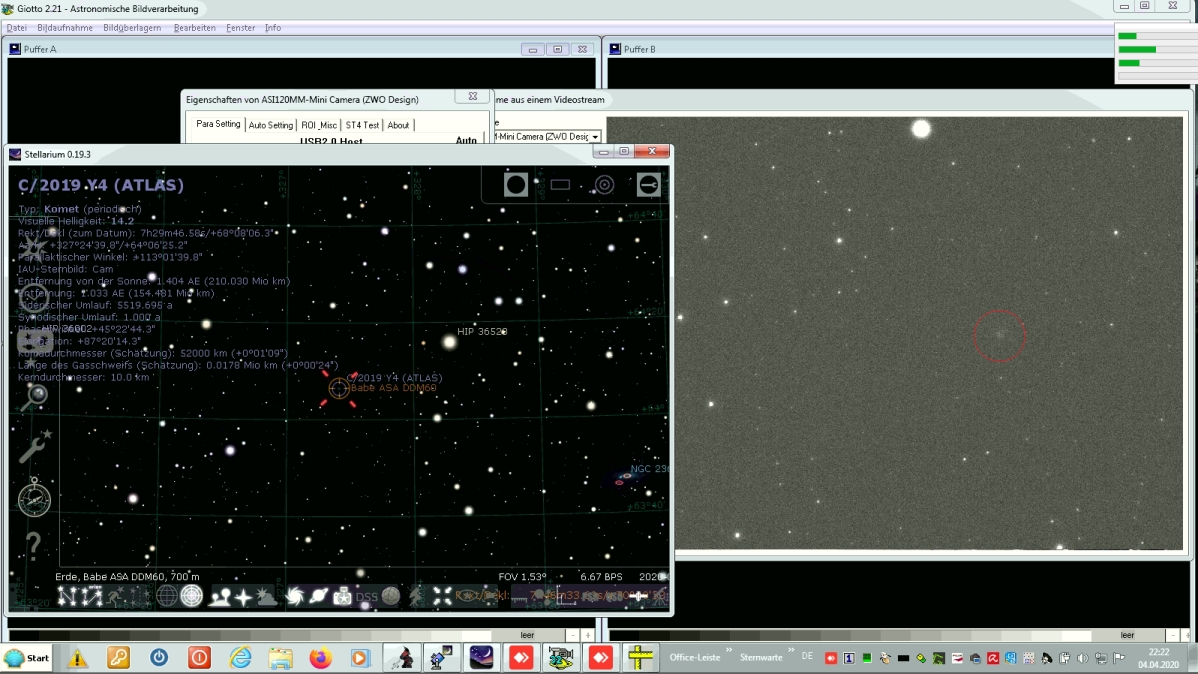The height and width of the screenshot is (674, 1198).
Task: Click the Windows Start button
Action: (28, 658)
